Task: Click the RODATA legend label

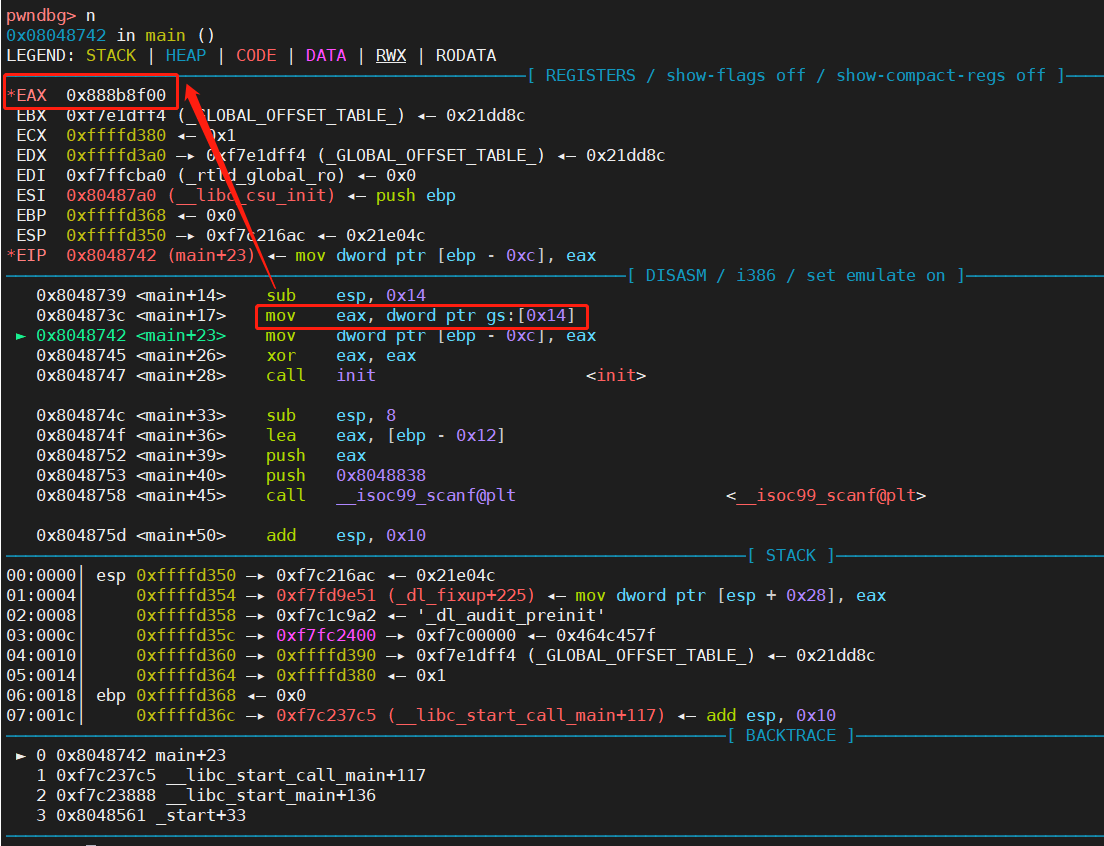Action: point(466,56)
